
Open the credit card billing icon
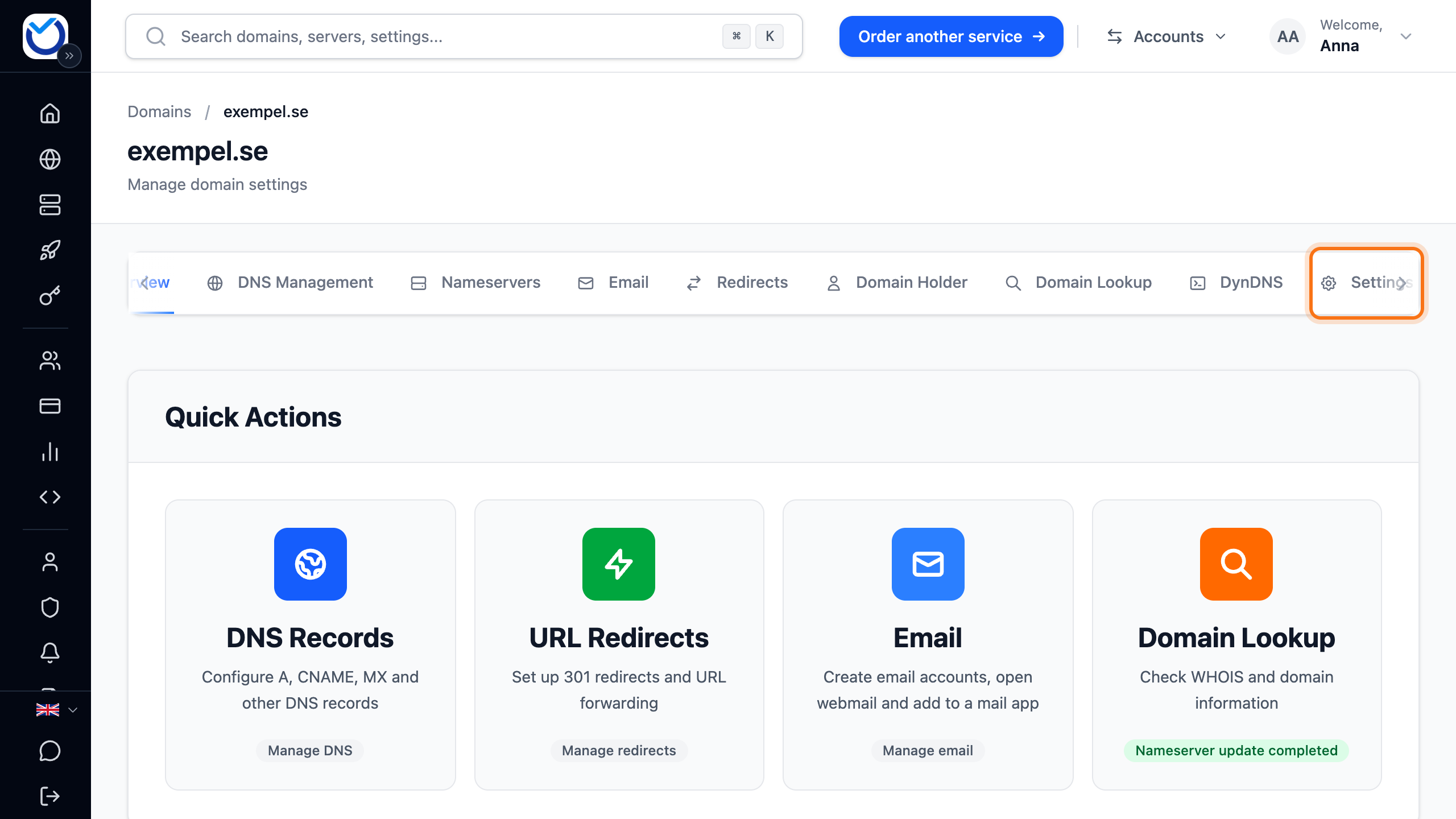[x=50, y=406]
